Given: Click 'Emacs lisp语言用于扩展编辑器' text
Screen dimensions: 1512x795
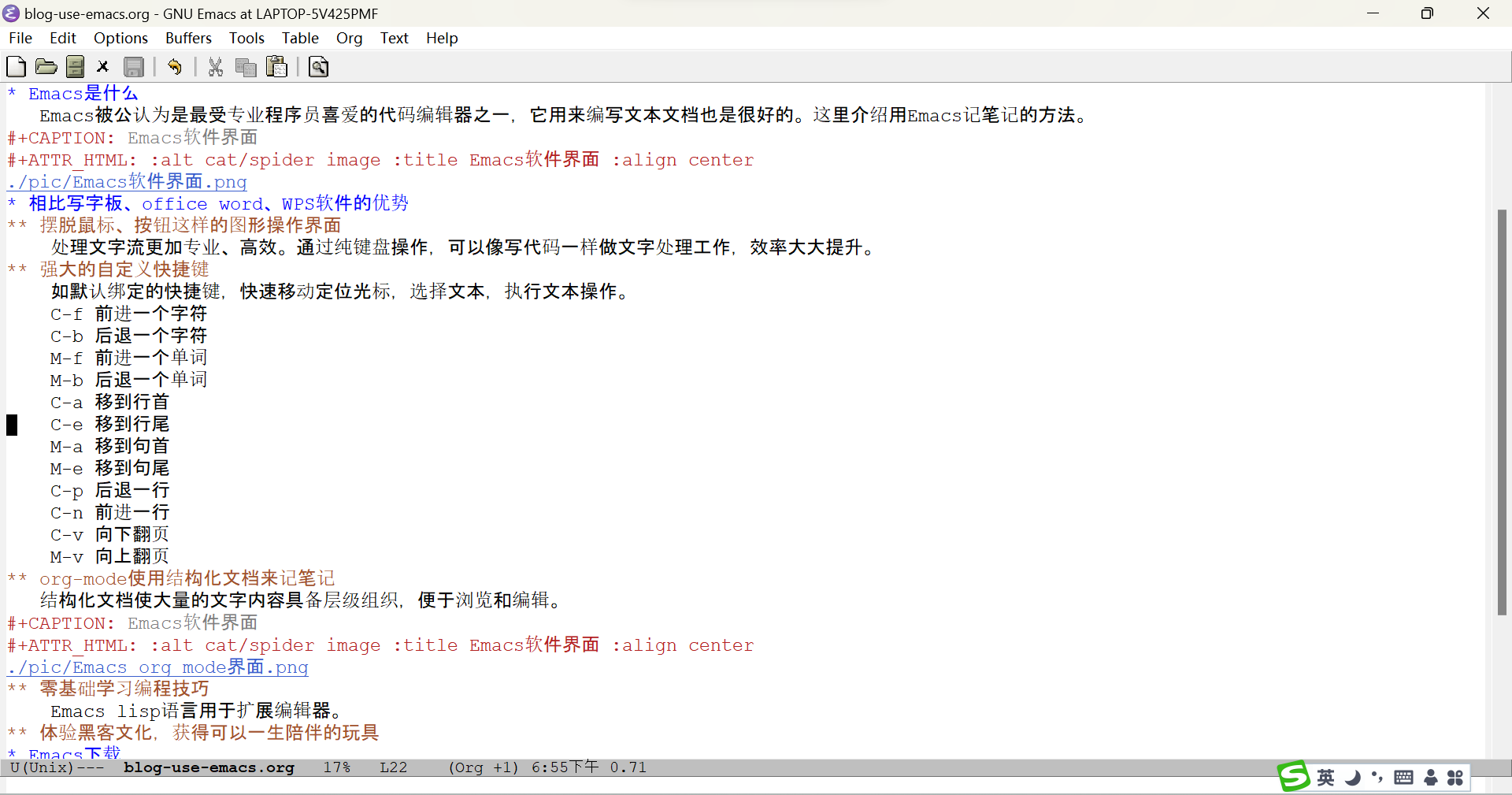Looking at the screenshot, I should 195,711.
